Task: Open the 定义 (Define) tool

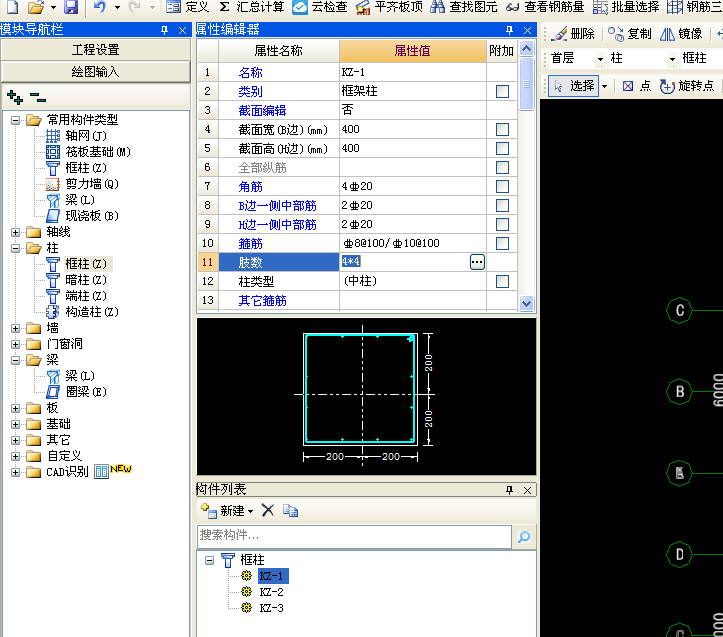Action: 188,7
